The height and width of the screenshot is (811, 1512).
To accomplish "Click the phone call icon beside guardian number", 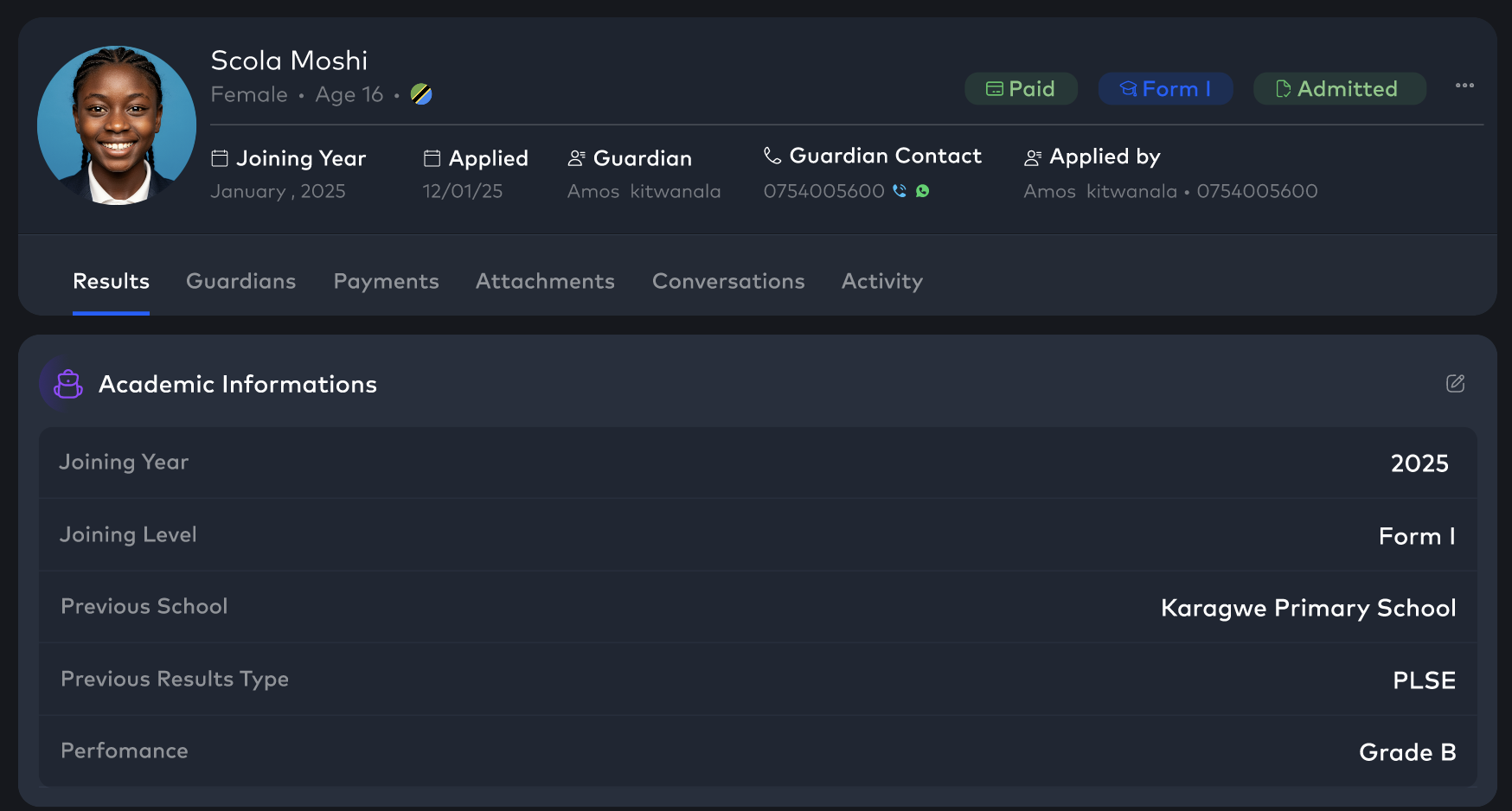I will click(x=900, y=191).
